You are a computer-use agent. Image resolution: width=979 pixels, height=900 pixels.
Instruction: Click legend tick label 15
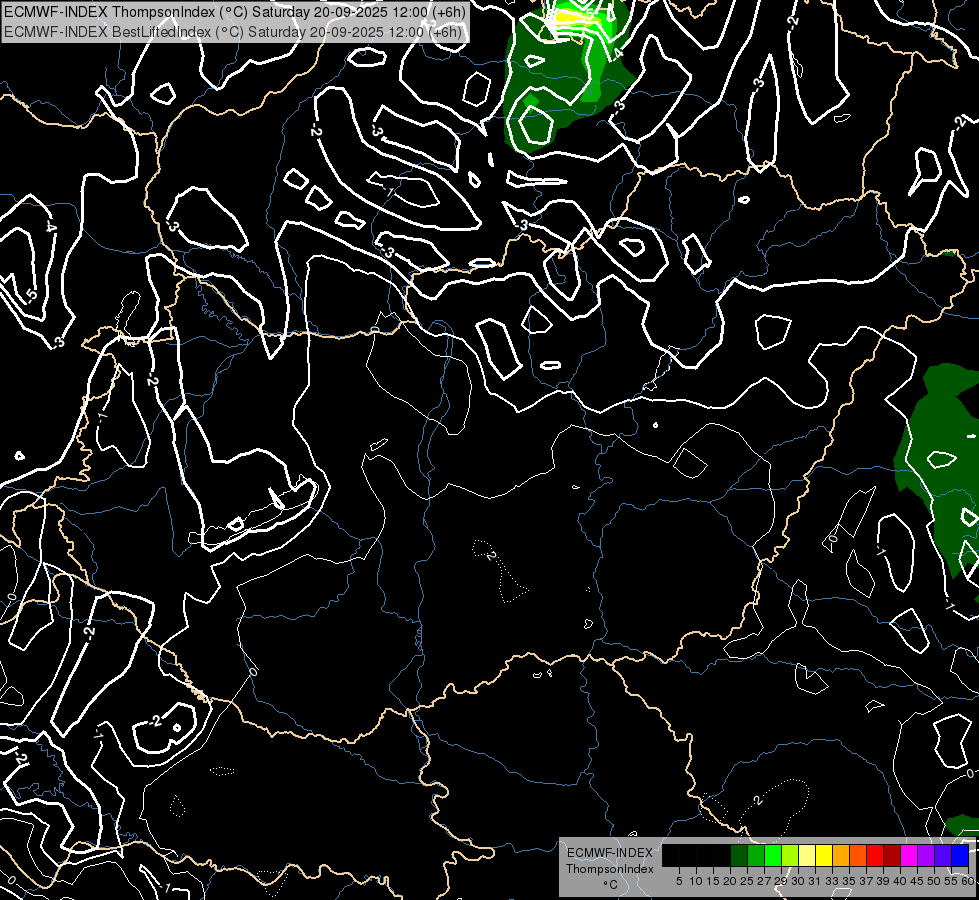pos(713,881)
